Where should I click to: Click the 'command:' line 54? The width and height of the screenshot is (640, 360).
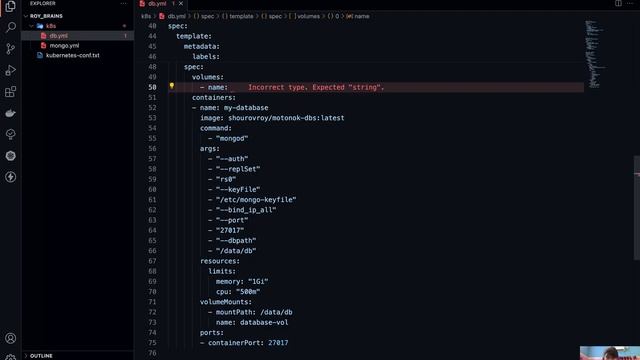tap(216, 128)
